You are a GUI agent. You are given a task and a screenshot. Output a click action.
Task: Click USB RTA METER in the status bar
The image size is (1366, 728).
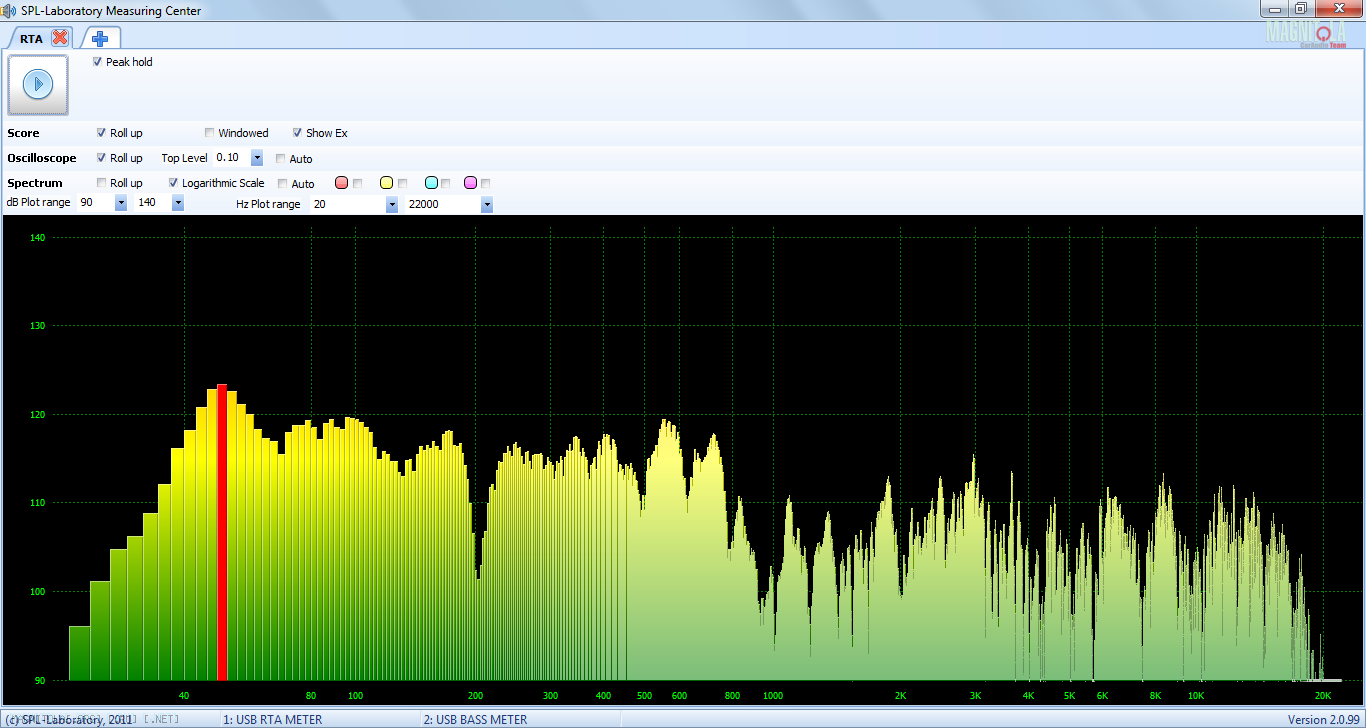click(x=272, y=719)
